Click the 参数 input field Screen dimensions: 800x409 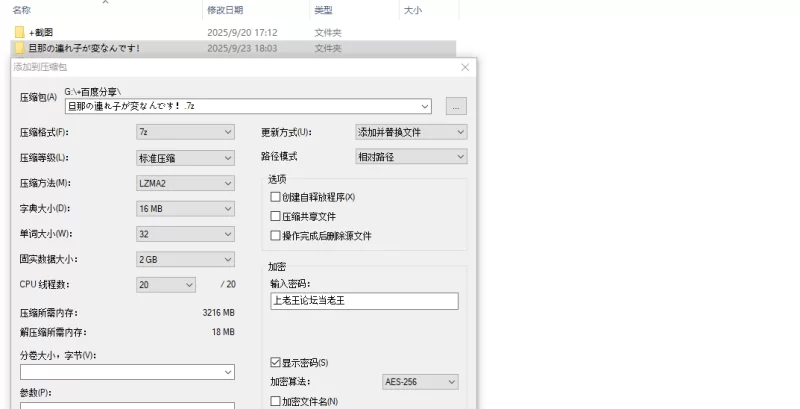(128, 405)
